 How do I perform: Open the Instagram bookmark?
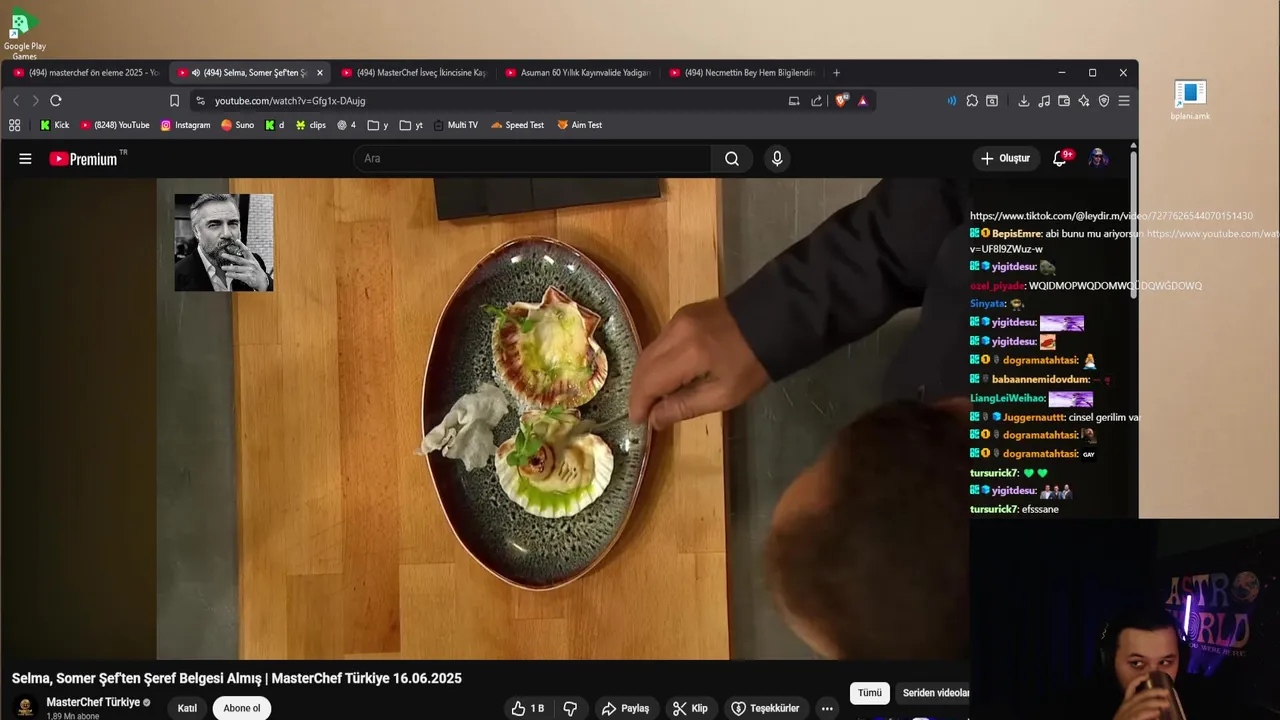186,125
